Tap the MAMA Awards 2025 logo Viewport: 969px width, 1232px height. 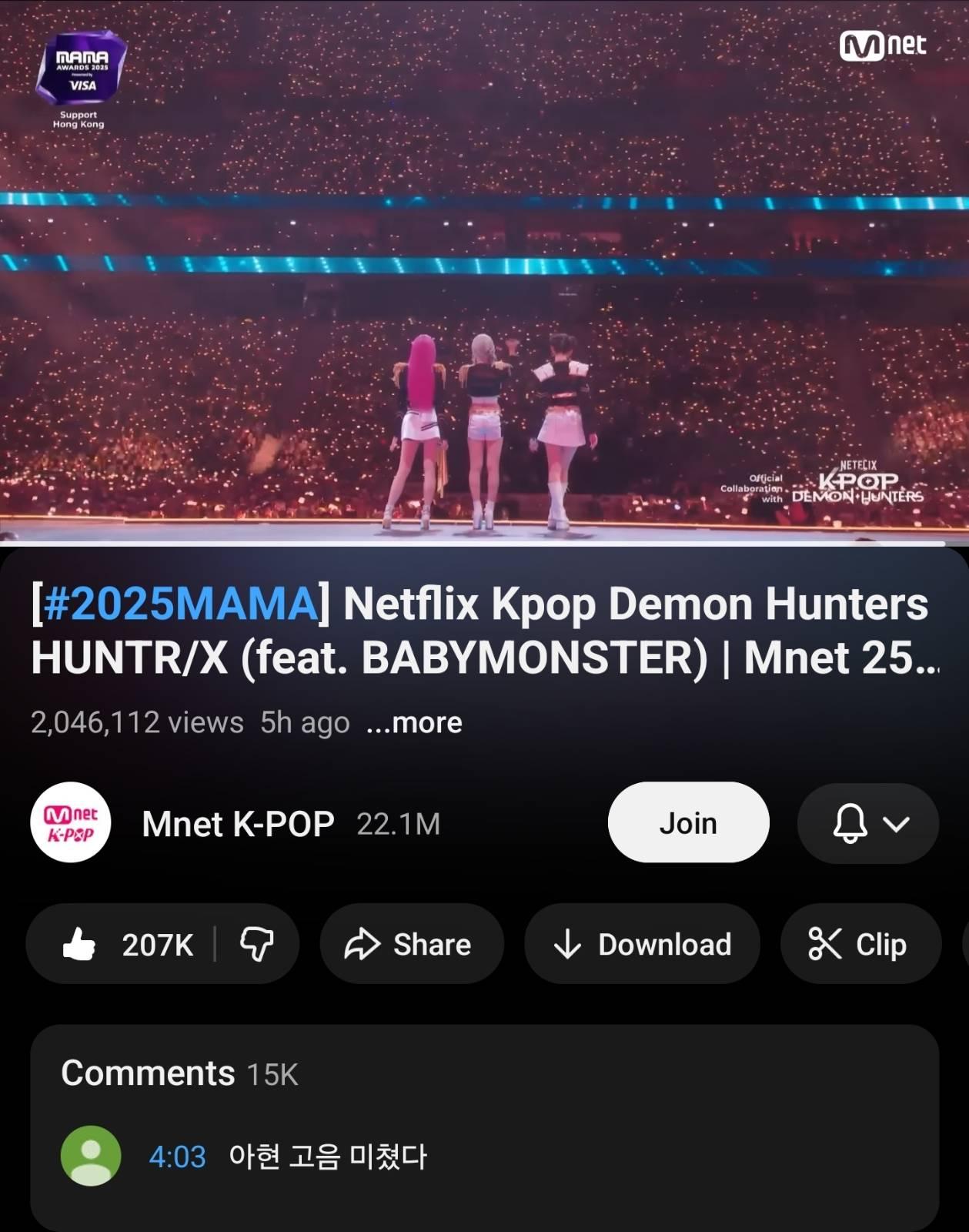82,69
